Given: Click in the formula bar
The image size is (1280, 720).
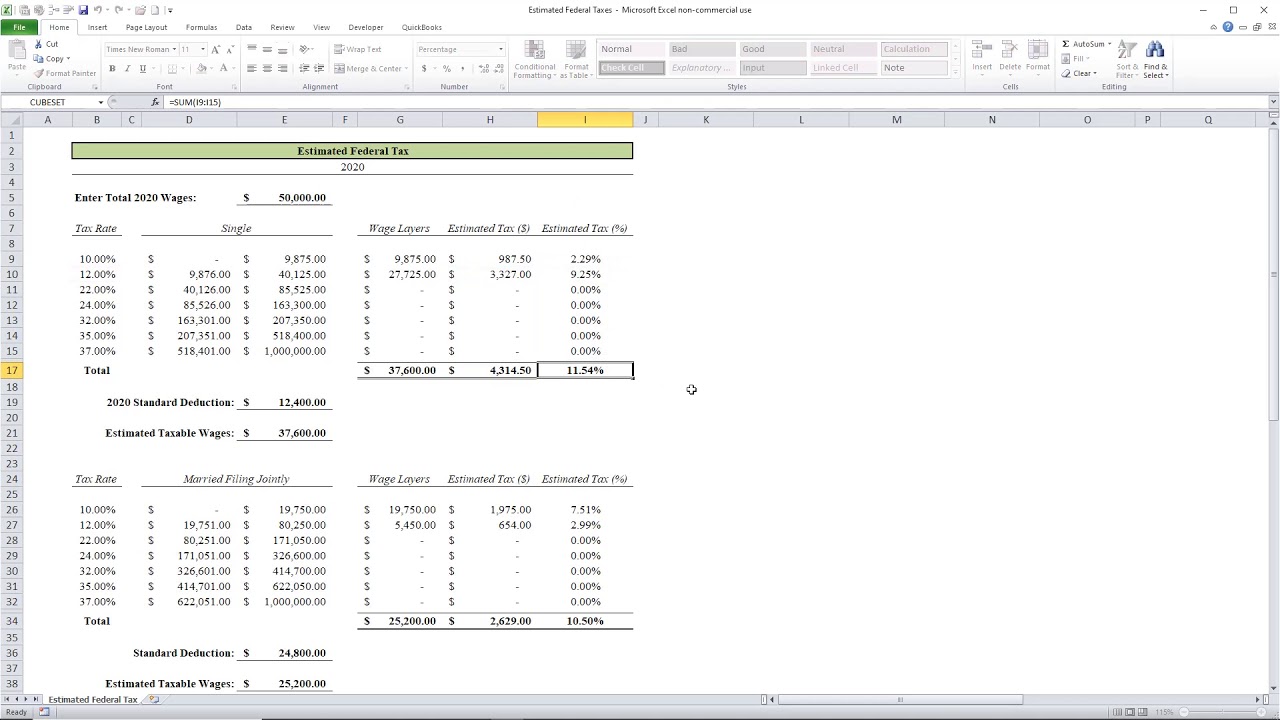Looking at the screenshot, I should tap(715, 102).
